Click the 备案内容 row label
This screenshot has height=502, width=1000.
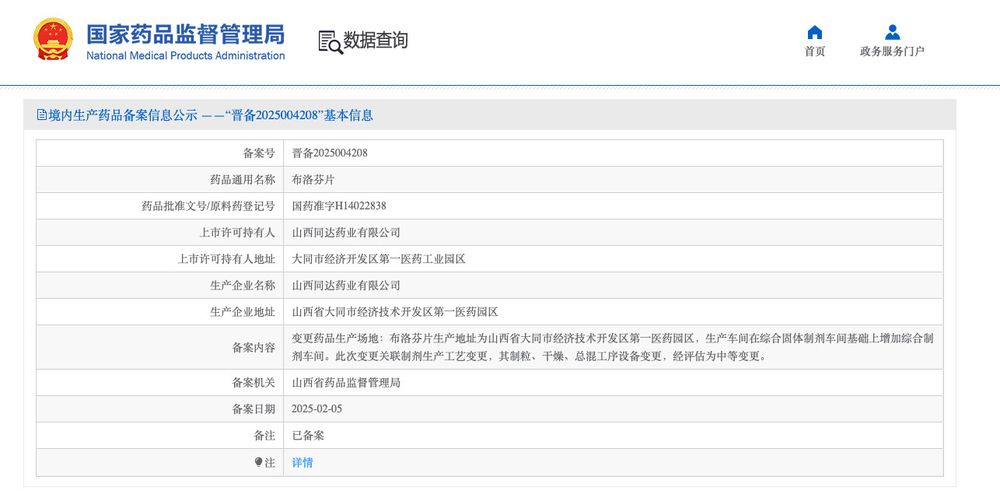254,348
